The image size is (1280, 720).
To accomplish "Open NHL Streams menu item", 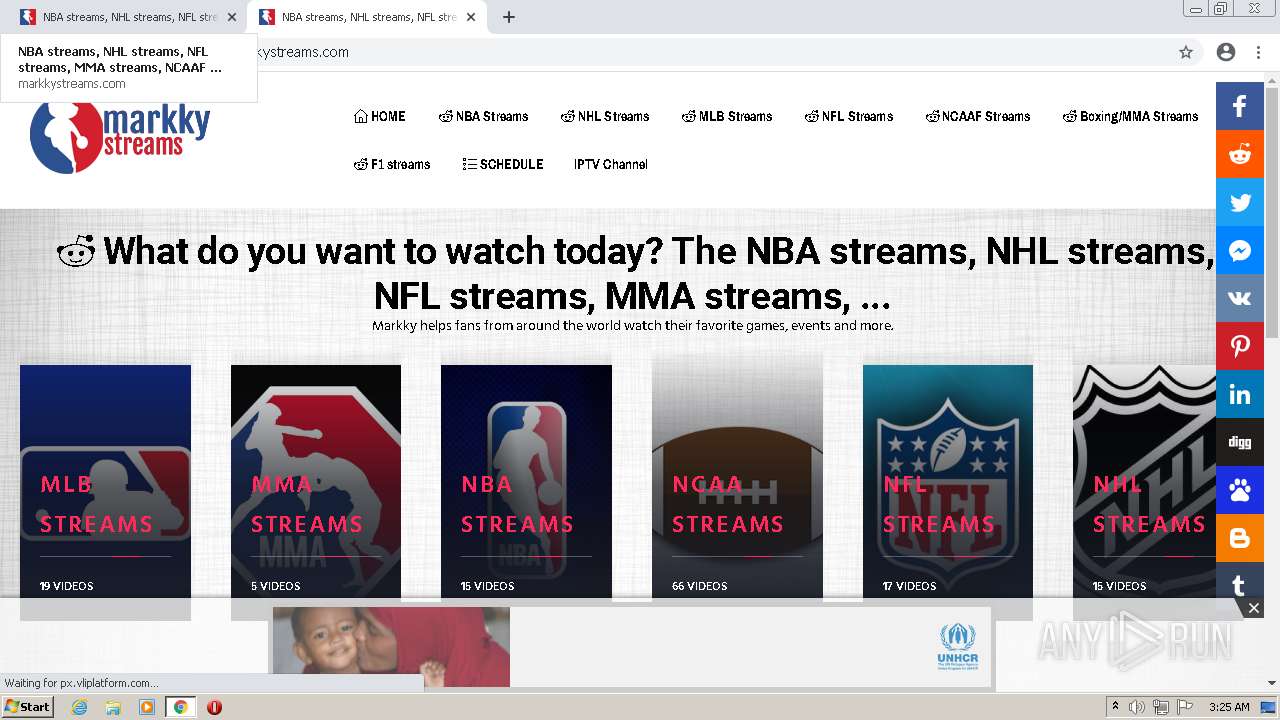I will tap(605, 116).
